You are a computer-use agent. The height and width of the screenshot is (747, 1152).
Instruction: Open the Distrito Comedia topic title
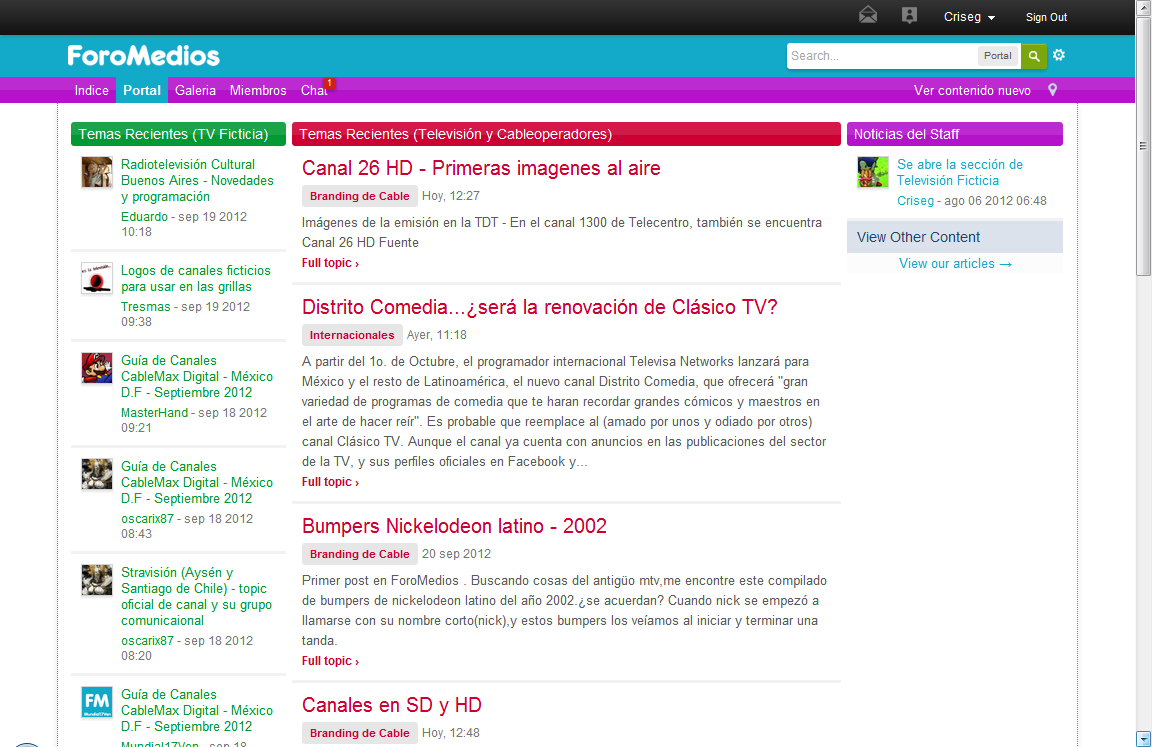(539, 307)
